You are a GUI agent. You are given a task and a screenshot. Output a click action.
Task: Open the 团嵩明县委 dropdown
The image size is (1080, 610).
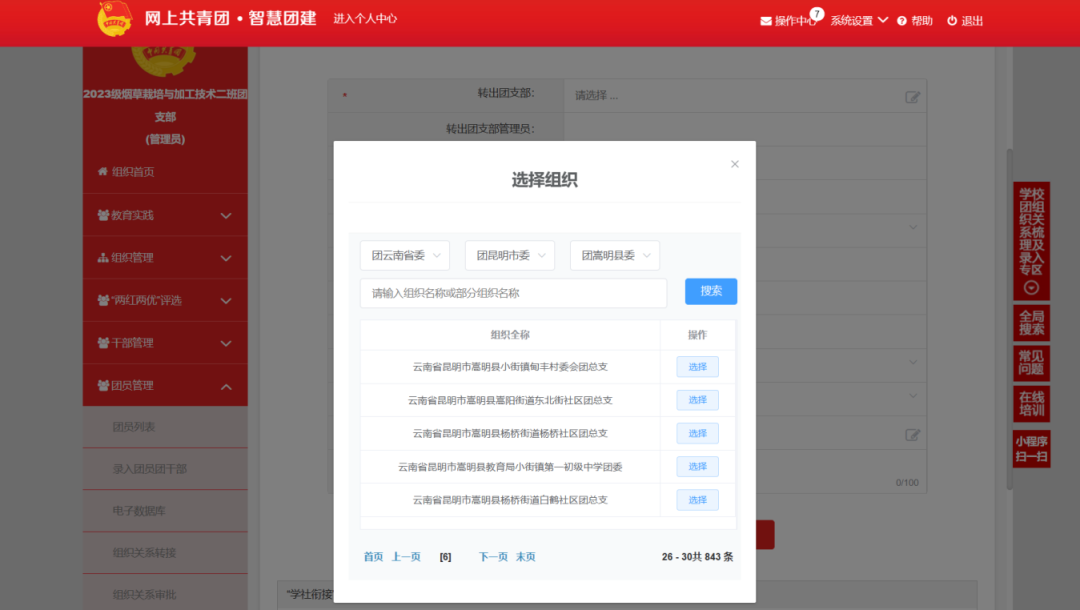click(x=615, y=255)
